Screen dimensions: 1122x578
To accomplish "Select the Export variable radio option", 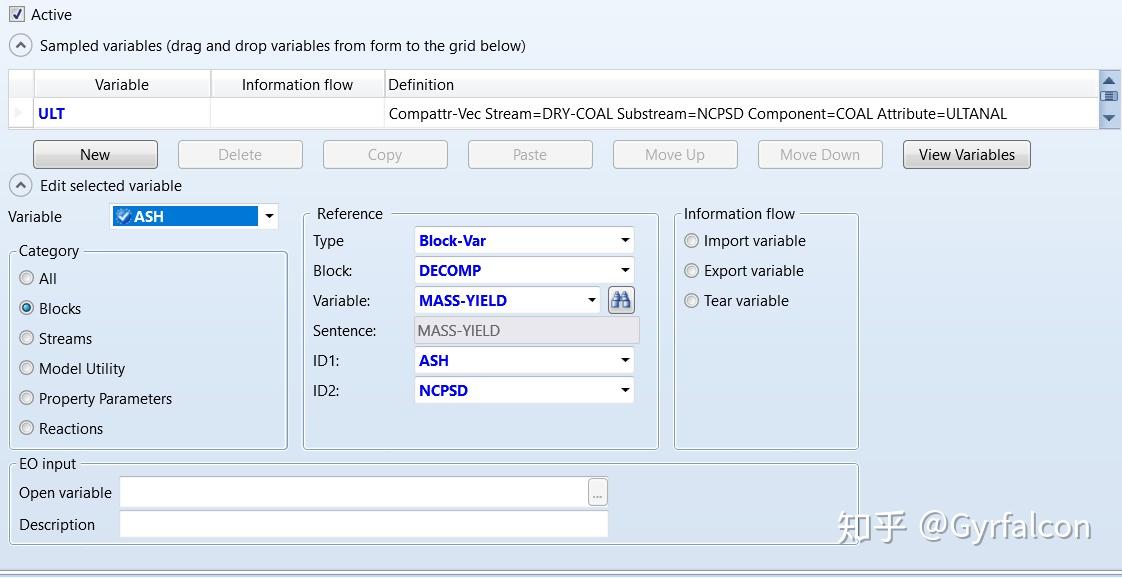I will (x=692, y=271).
